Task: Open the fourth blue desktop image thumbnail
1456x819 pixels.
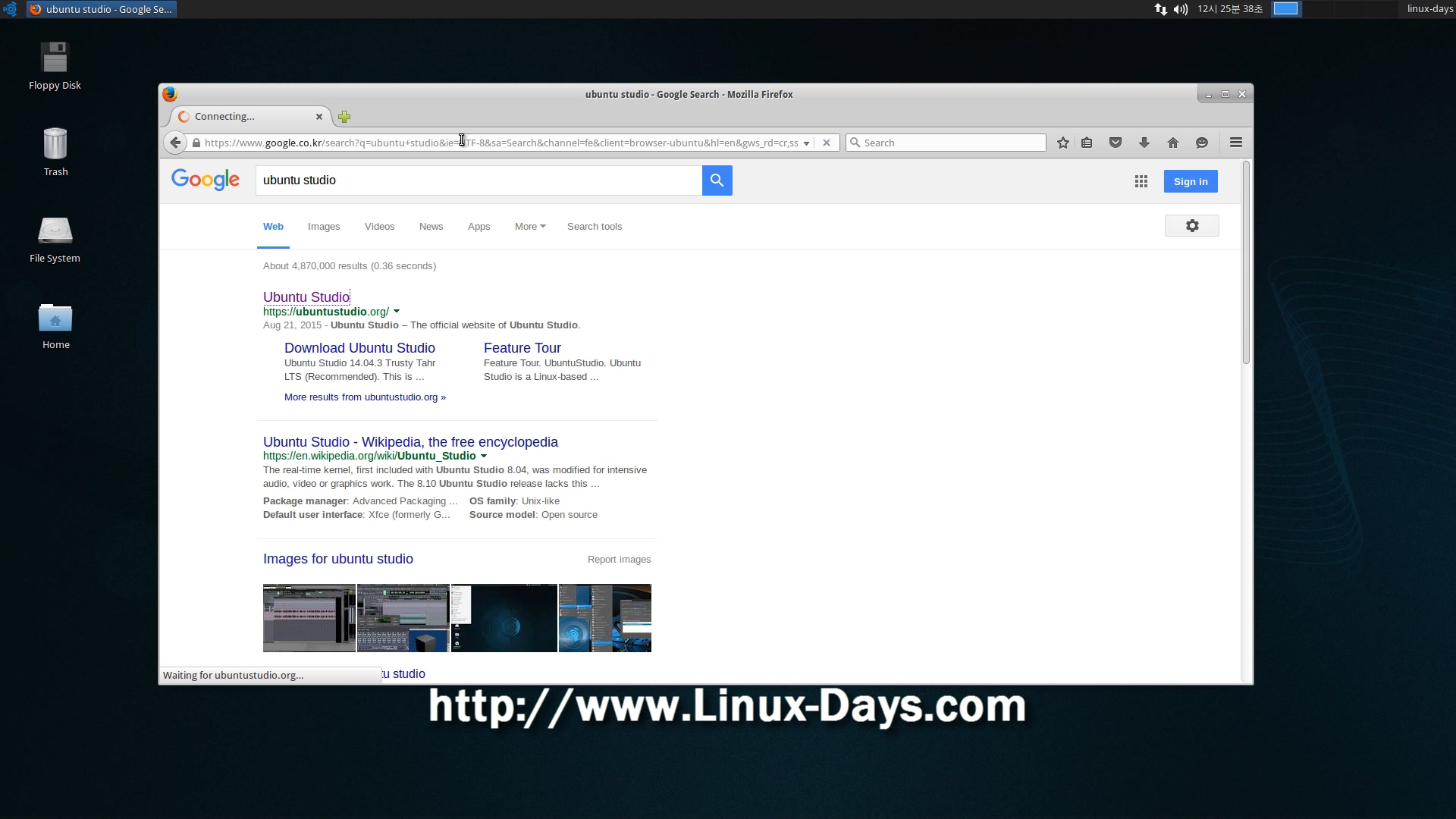Action: pyautogui.click(x=605, y=618)
